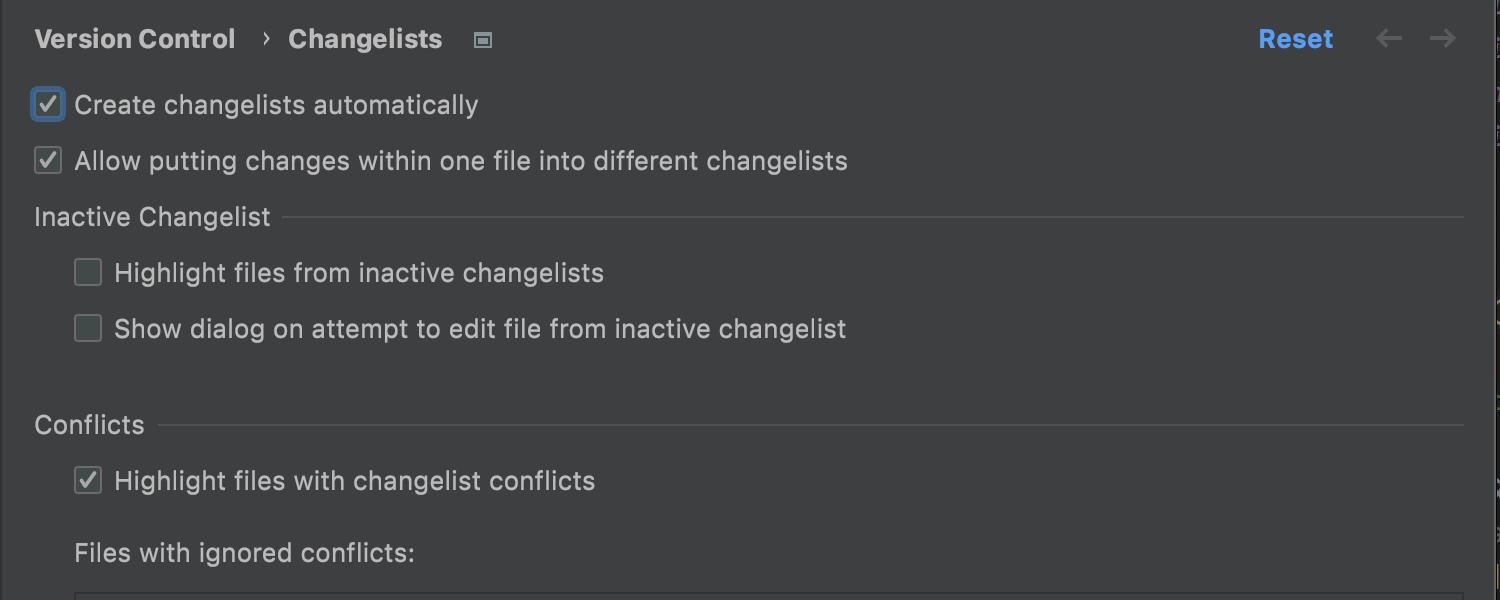Viewport: 1500px width, 600px height.
Task: Focus the ignored conflicts file list box
Action: (x=769, y=596)
